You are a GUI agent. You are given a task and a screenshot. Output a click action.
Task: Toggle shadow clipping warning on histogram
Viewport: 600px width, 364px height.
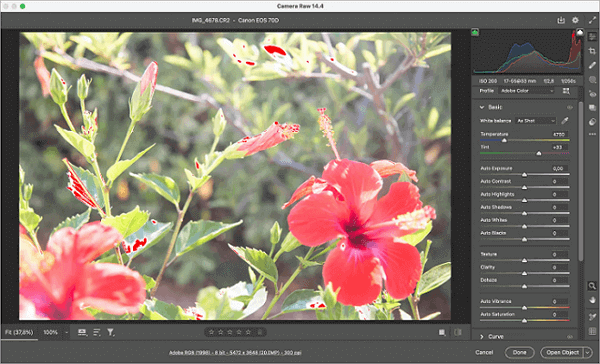click(475, 33)
